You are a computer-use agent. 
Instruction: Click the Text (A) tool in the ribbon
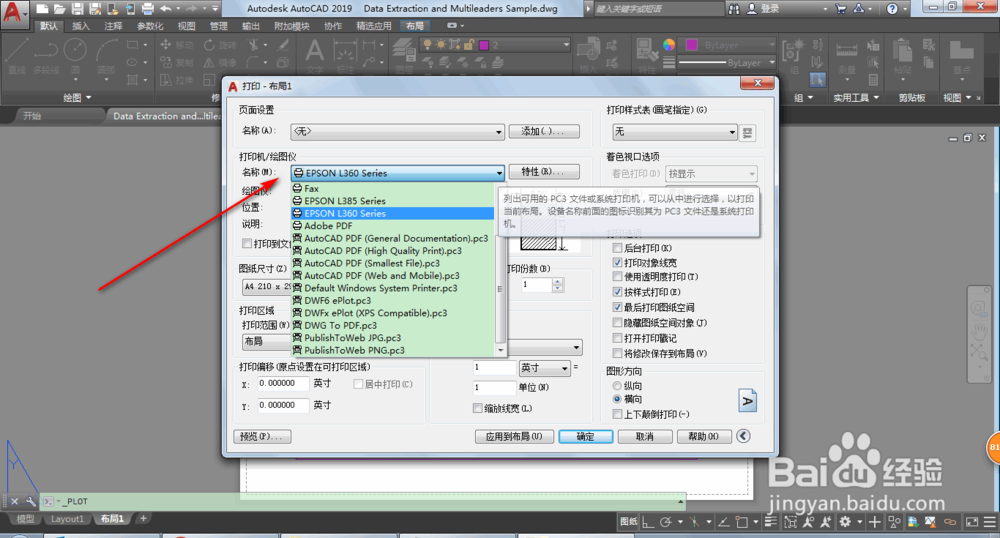tap(314, 55)
